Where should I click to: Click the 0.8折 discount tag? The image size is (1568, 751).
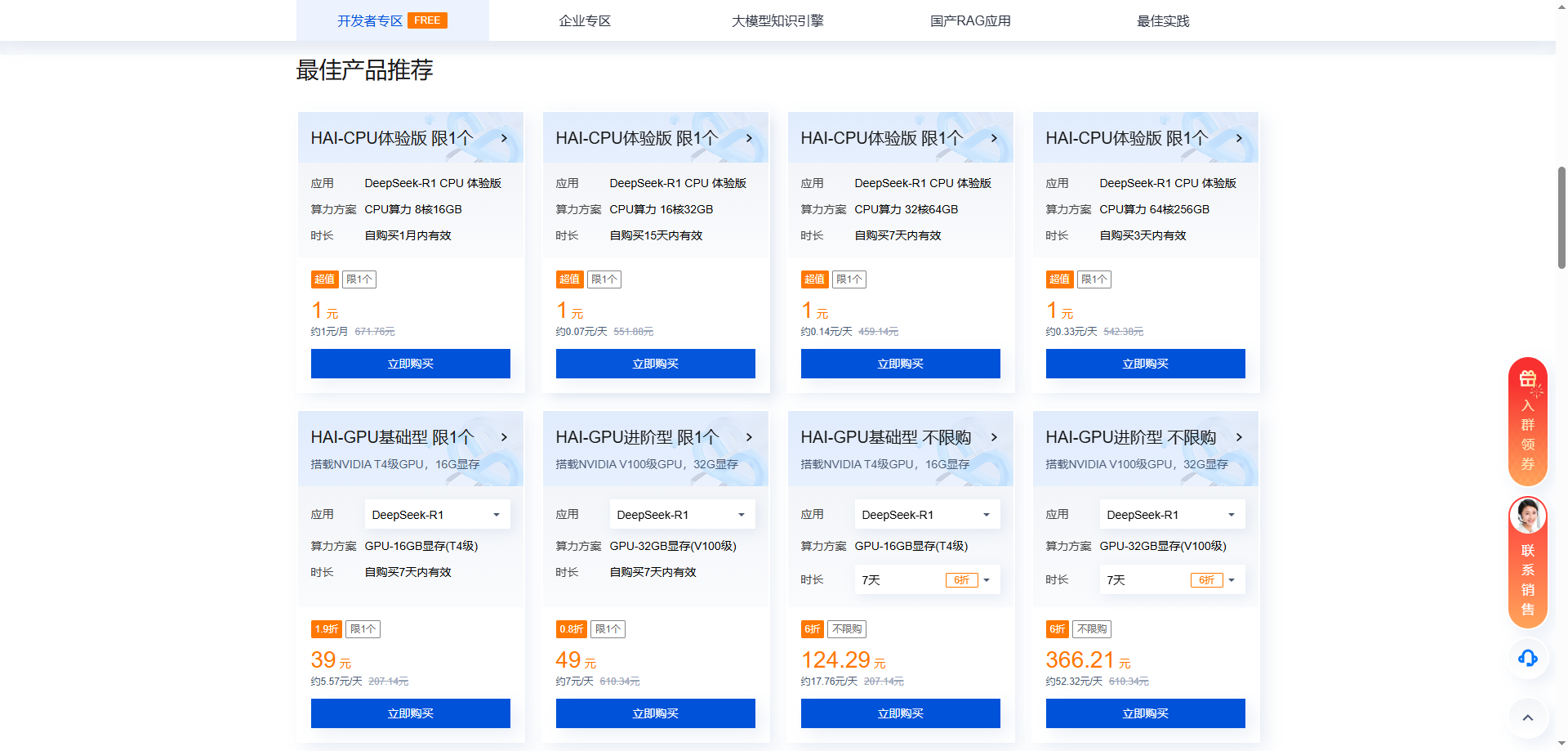click(x=572, y=629)
